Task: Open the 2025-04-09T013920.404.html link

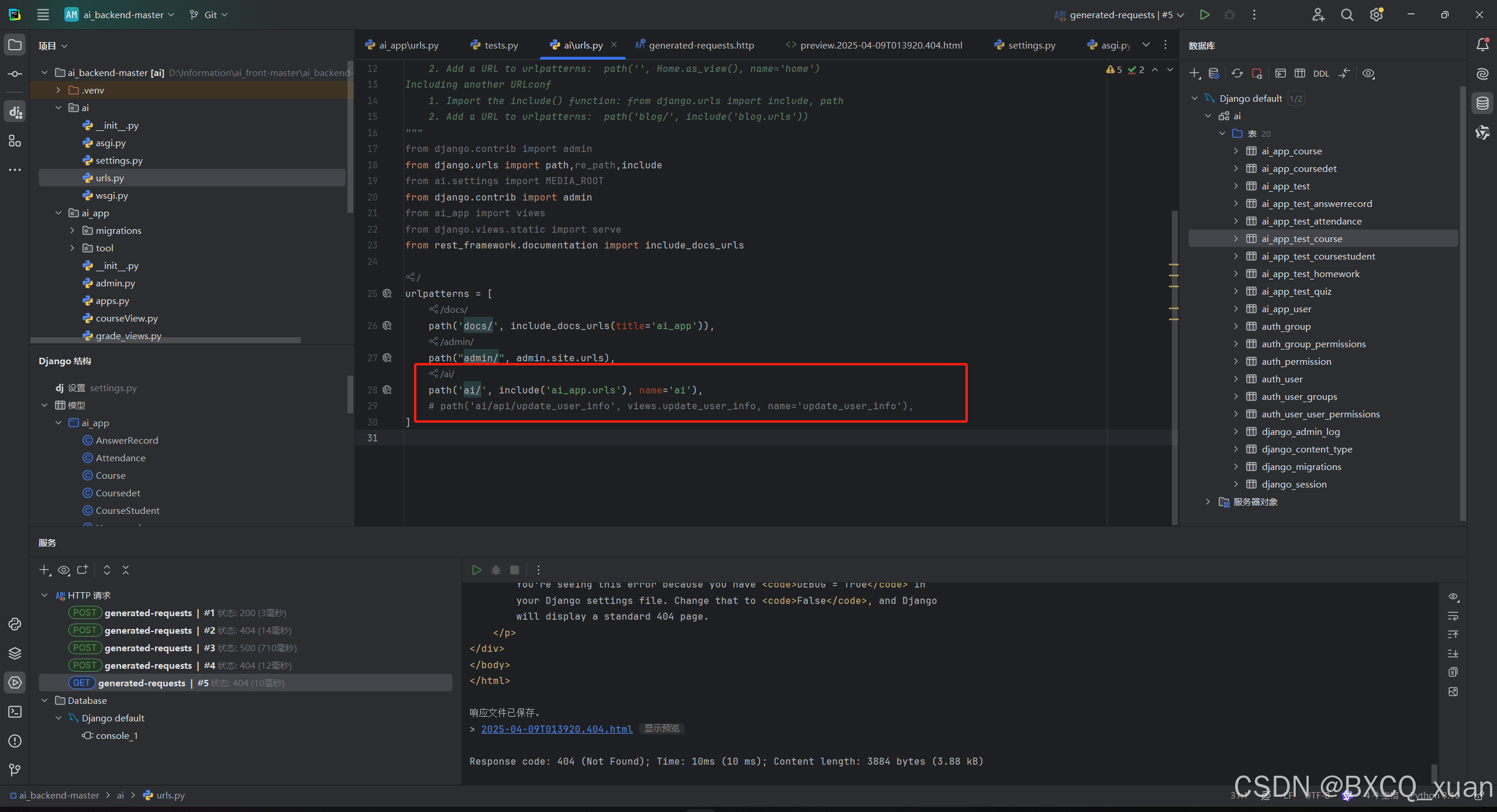Action: pos(557,729)
